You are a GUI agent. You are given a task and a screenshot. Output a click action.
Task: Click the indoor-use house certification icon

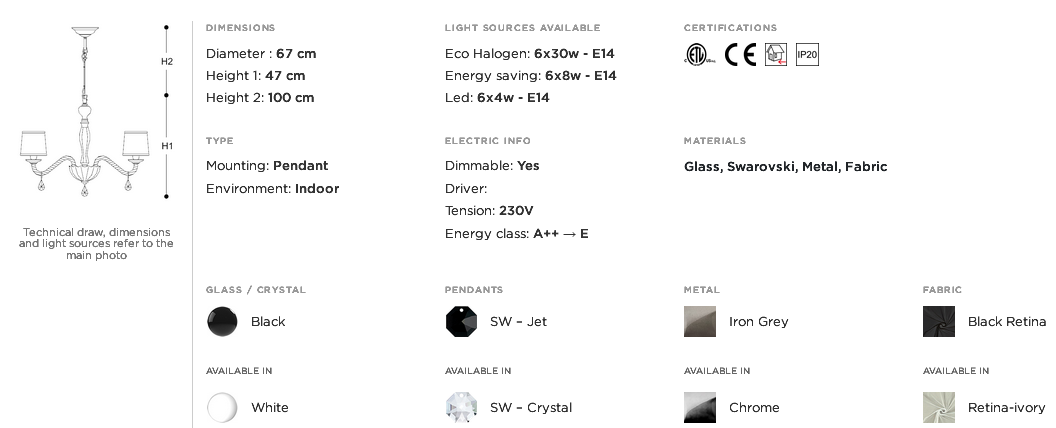(x=776, y=55)
